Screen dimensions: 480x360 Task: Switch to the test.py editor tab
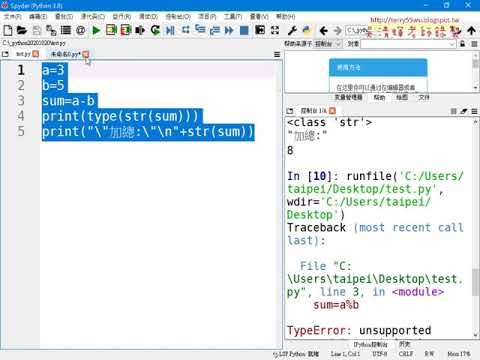[23, 54]
